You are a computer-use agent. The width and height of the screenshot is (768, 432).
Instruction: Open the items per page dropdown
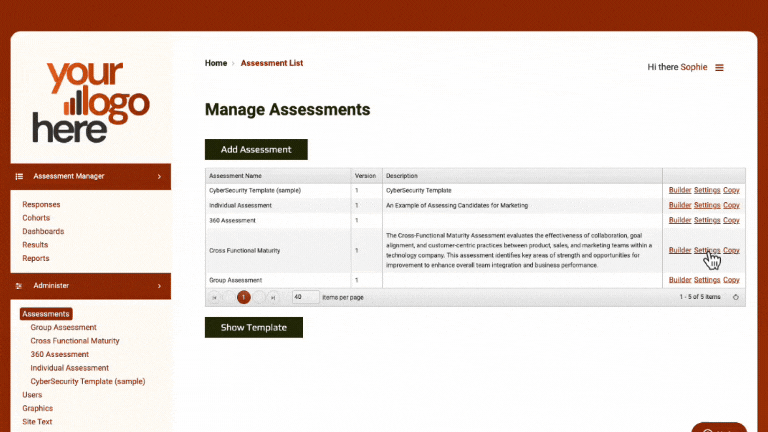click(x=305, y=297)
